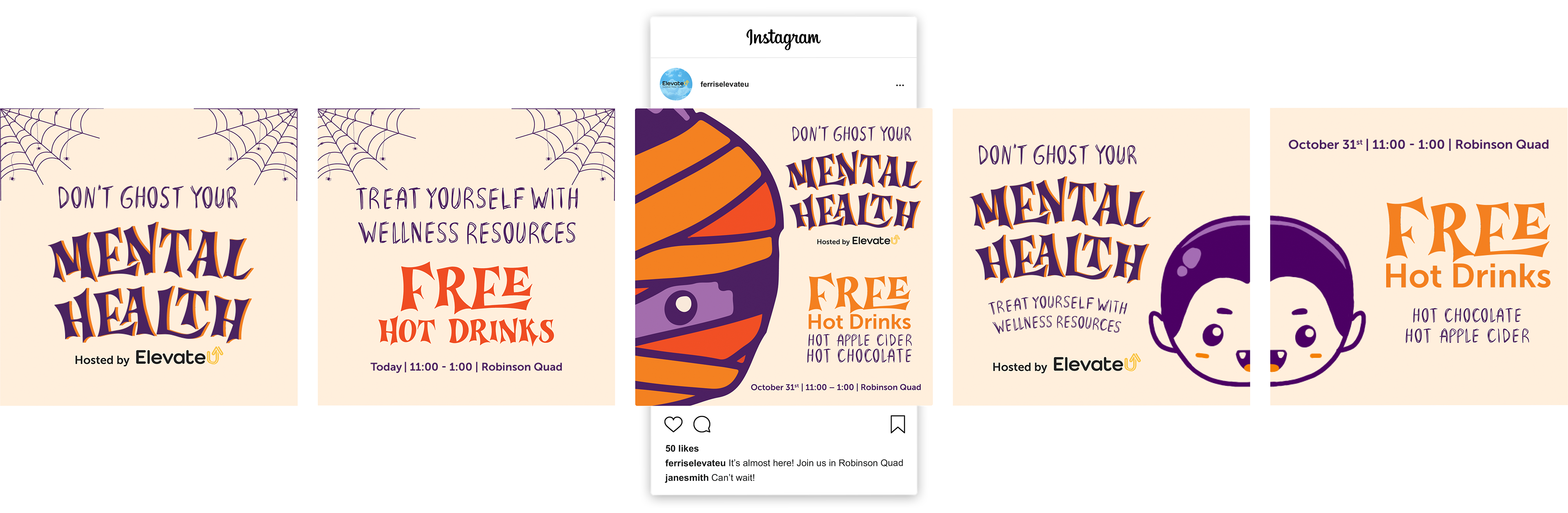Image resolution: width=1568 pixels, height=513 pixels.
Task: Click the "Can't wait!" comment text
Action: [733, 477]
